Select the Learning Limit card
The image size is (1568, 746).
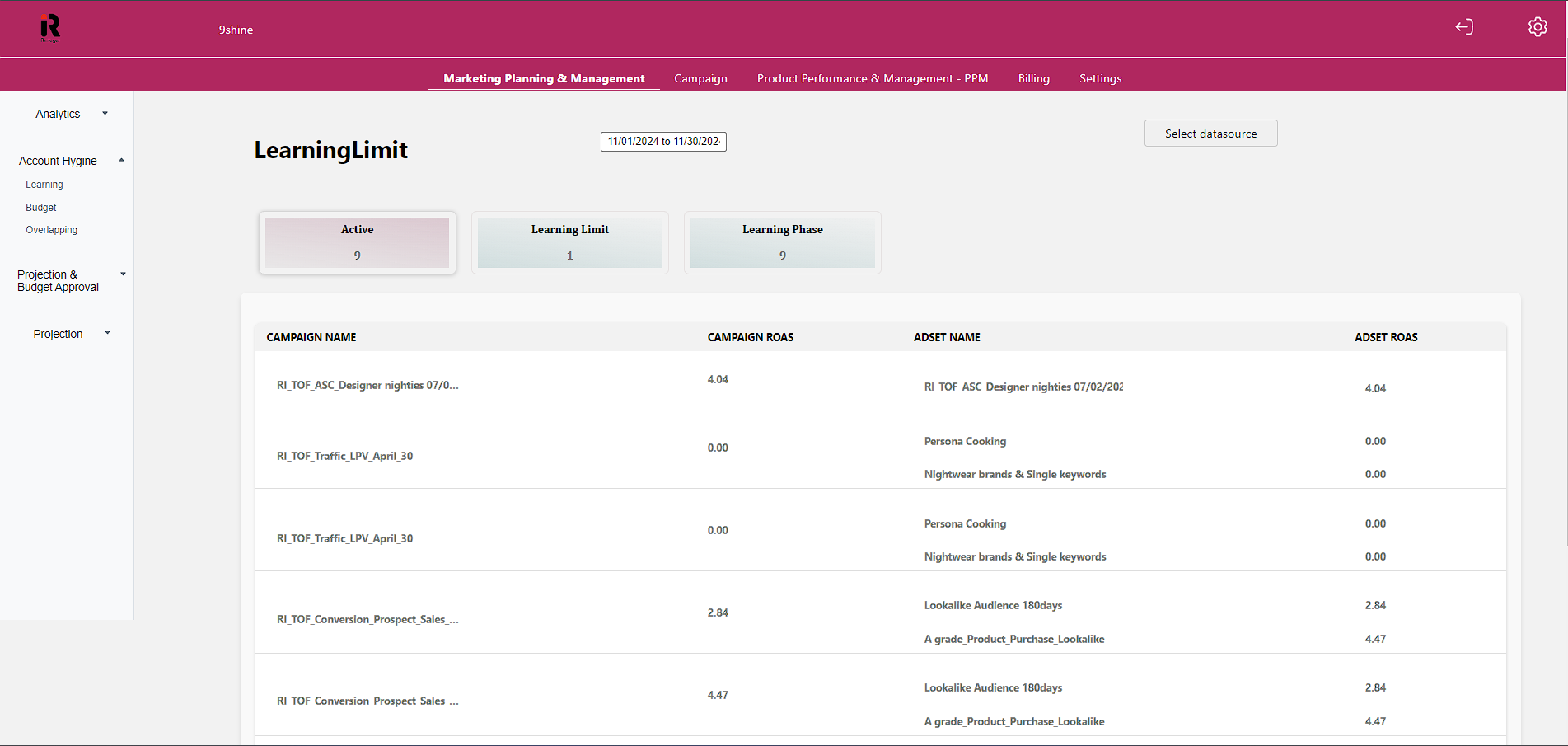click(570, 242)
